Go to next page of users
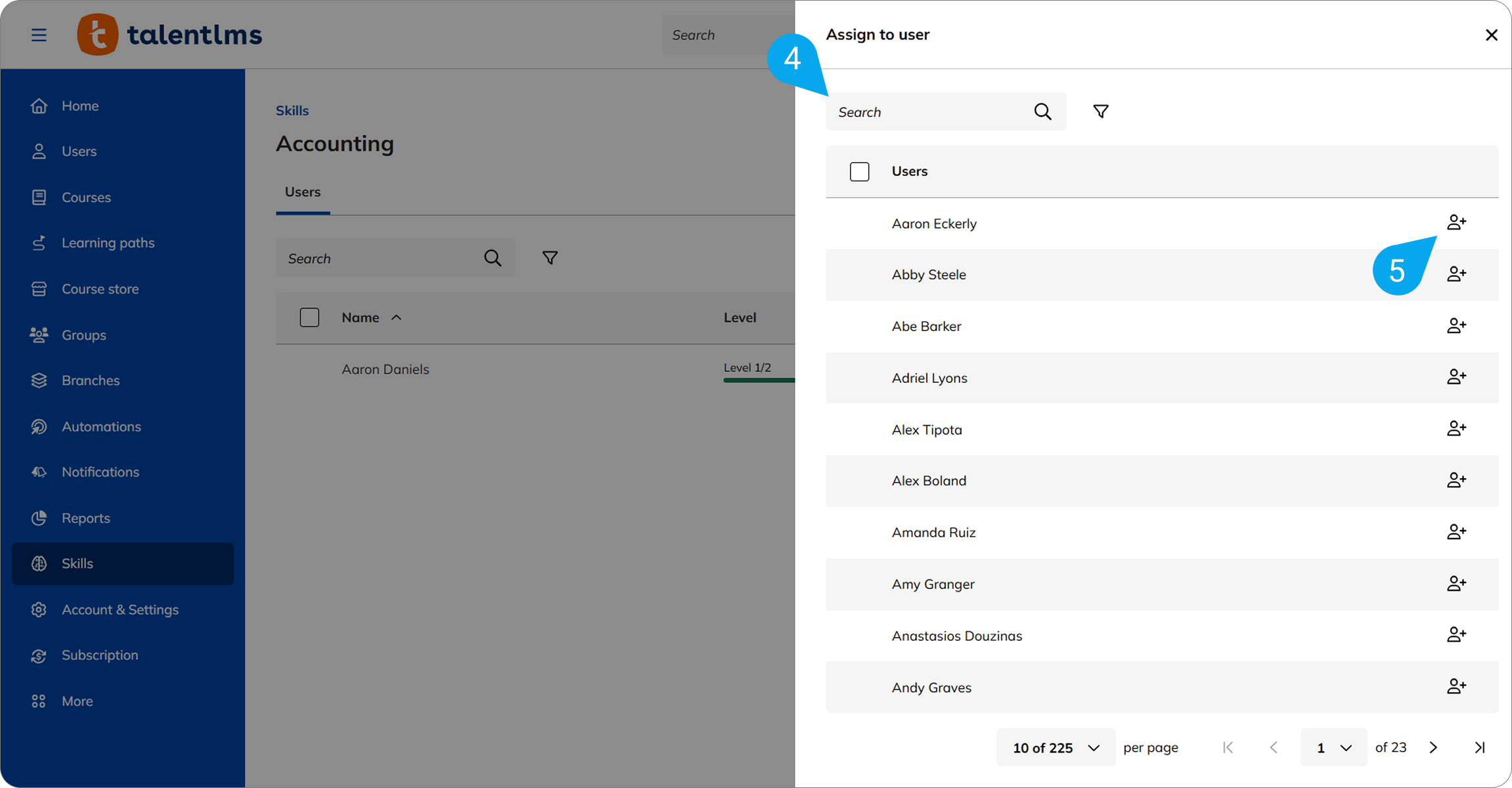 click(x=1433, y=747)
